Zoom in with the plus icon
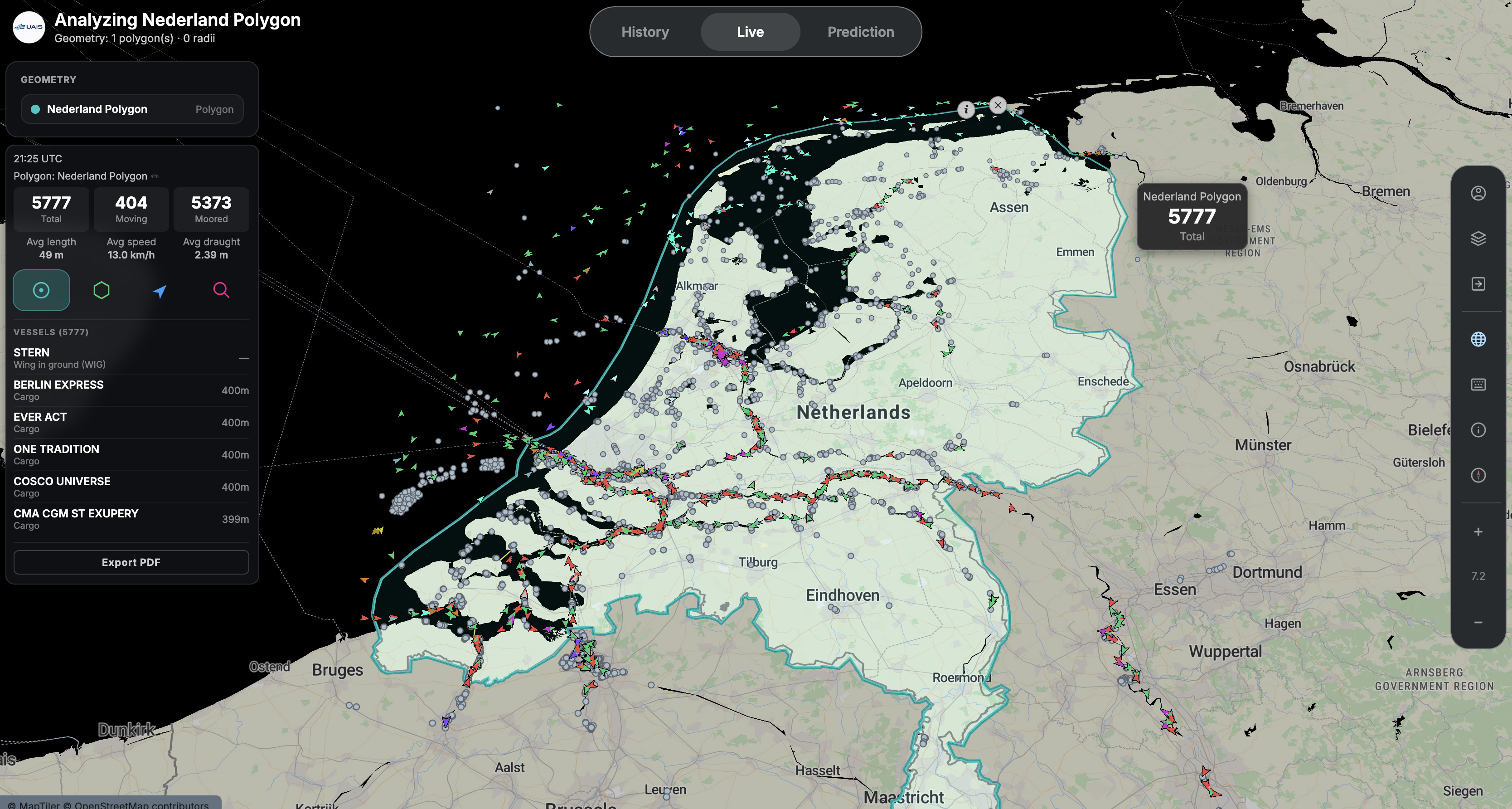1512x809 pixels. click(1478, 532)
